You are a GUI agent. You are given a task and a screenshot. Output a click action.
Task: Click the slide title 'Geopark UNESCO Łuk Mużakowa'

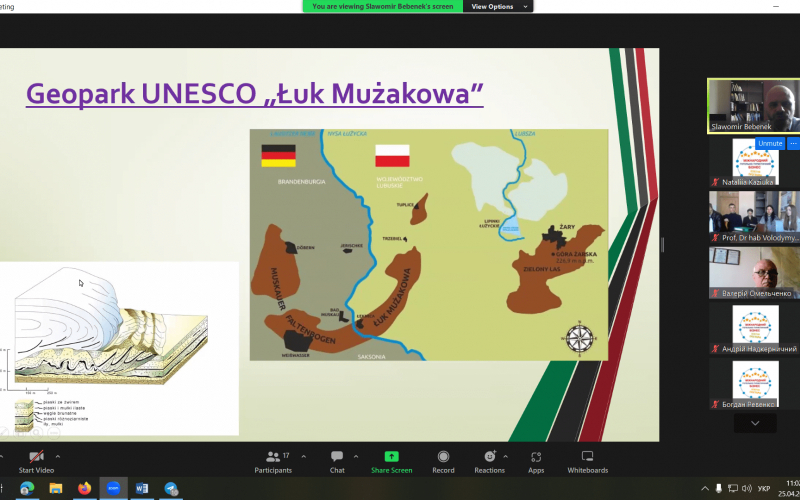click(x=255, y=93)
